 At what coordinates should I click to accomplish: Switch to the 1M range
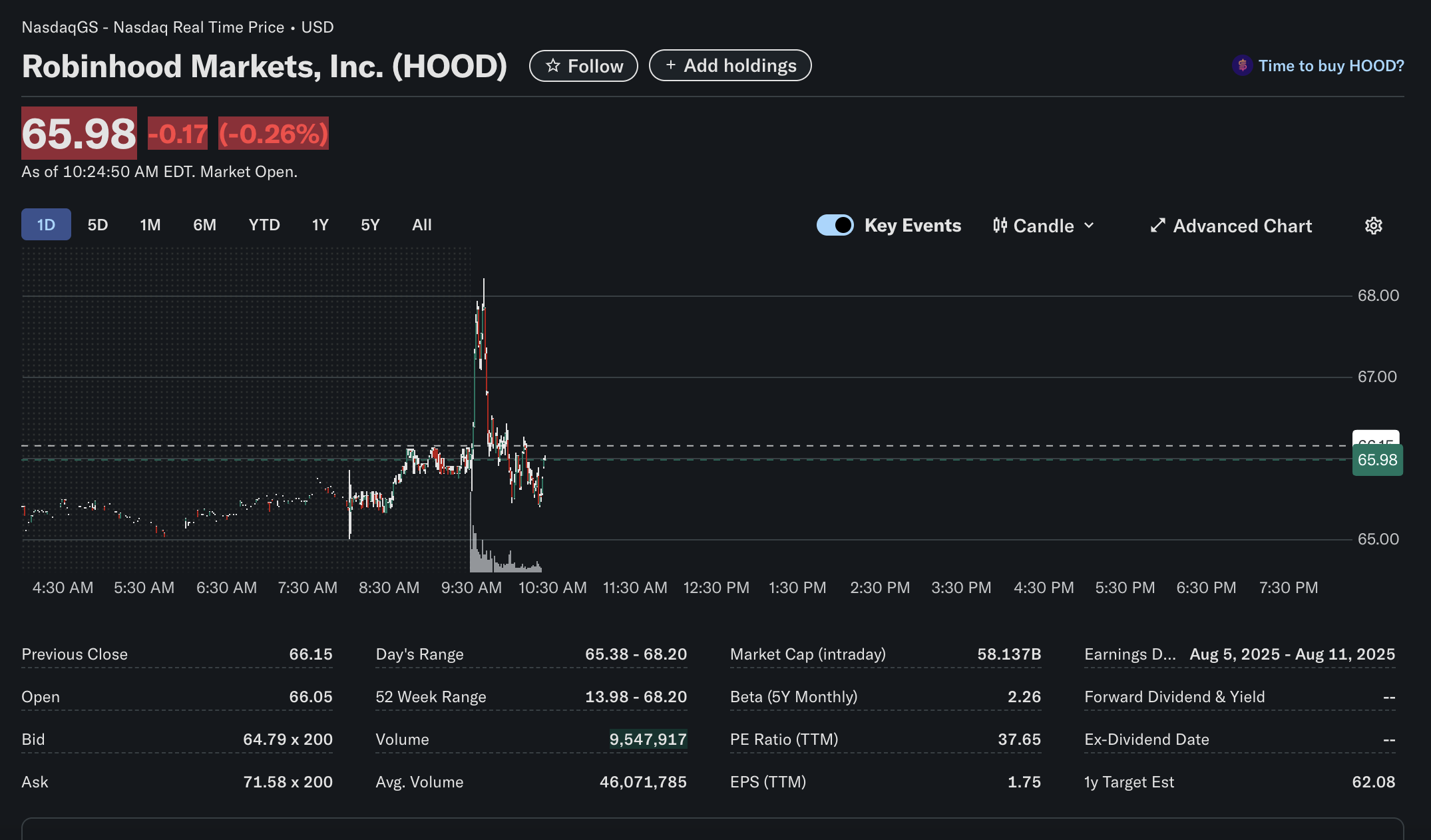click(150, 225)
